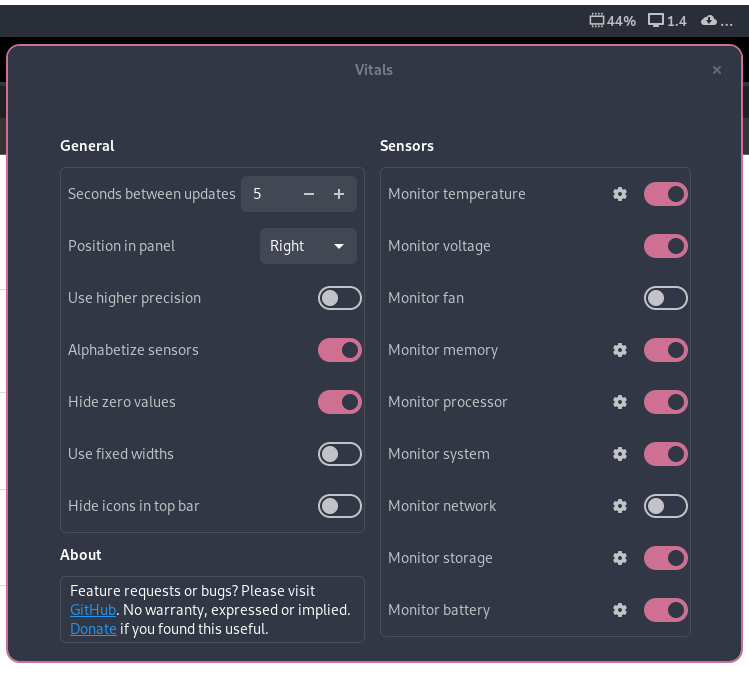This screenshot has width=749, height=676.
Task: Click the system load 1.4 indicator in top bar
Action: (667, 21)
